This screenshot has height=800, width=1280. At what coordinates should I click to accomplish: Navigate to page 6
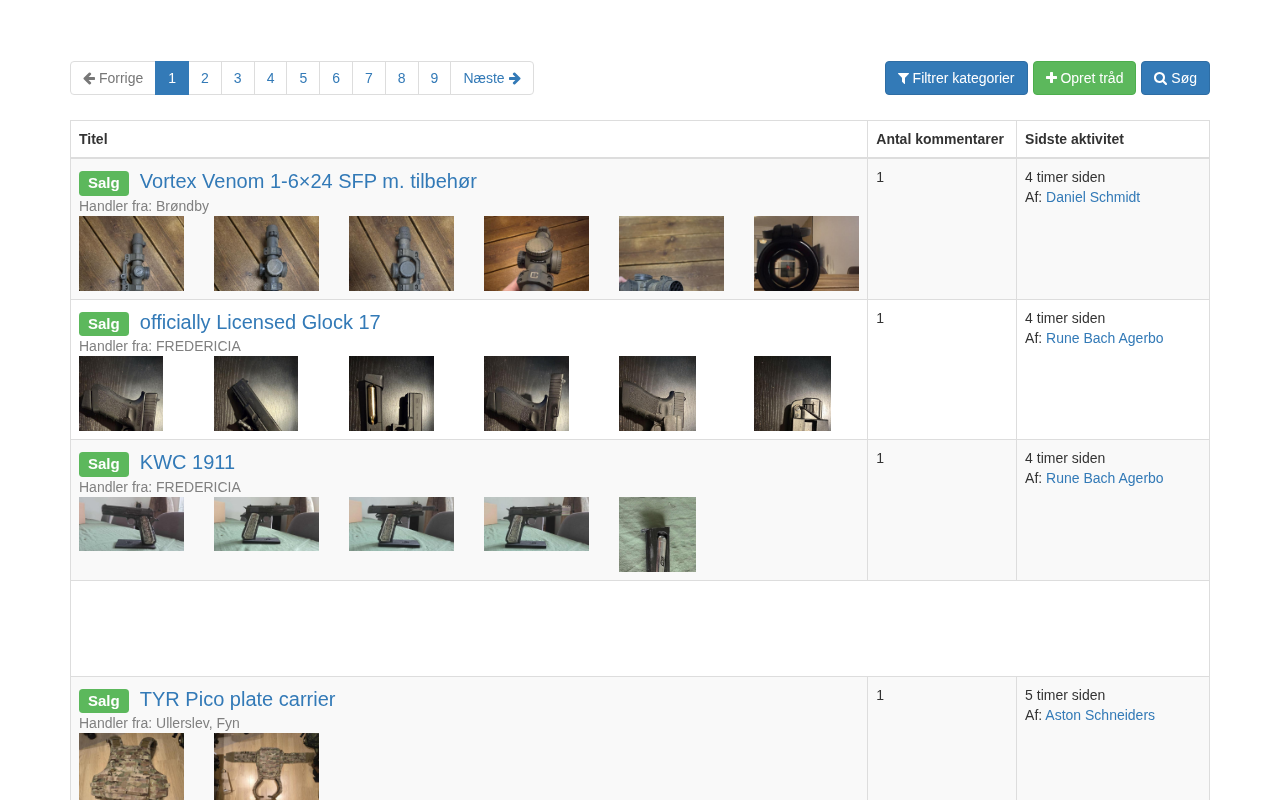(336, 78)
